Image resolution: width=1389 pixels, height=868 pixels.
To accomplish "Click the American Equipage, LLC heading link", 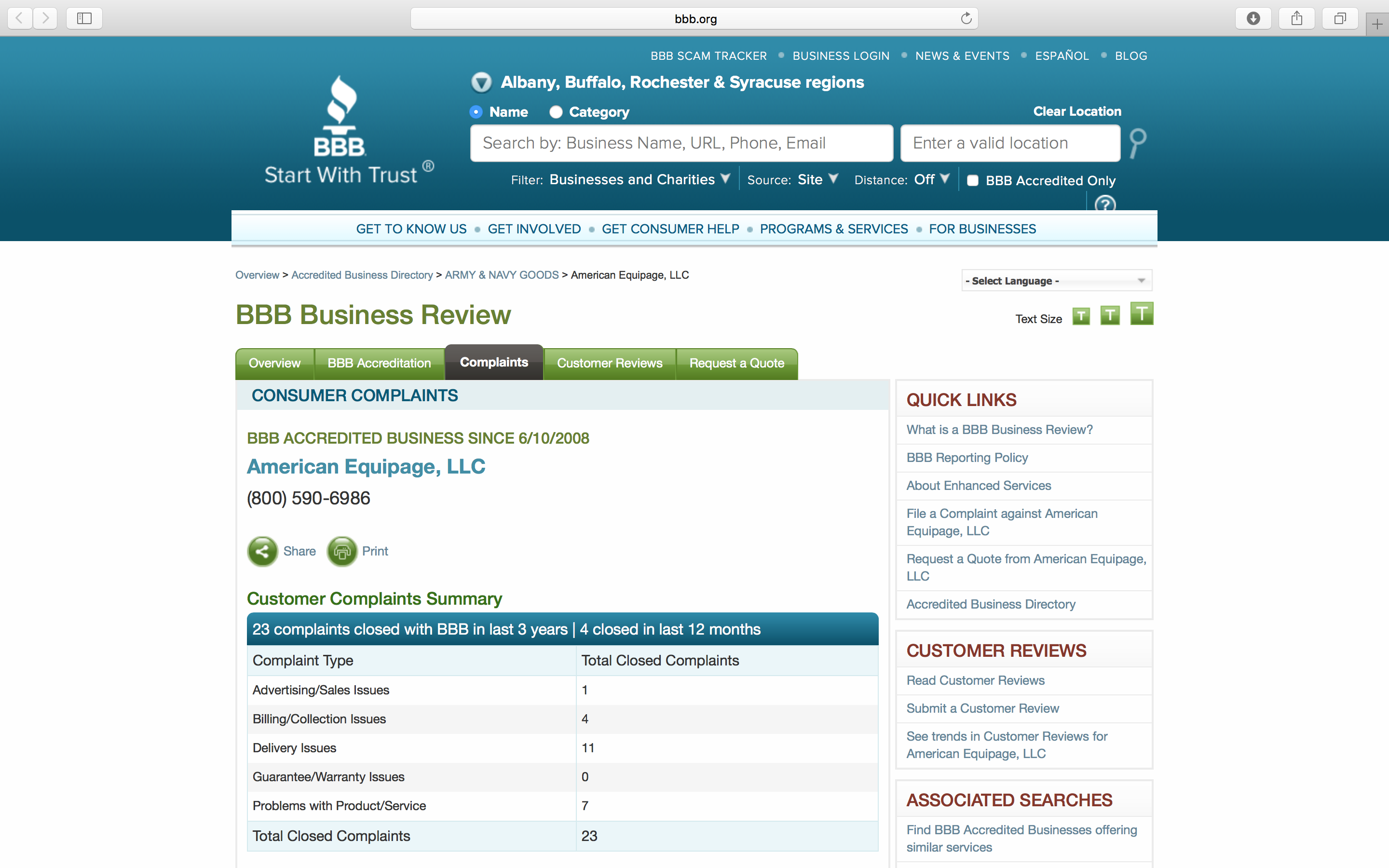I will 366,467.
